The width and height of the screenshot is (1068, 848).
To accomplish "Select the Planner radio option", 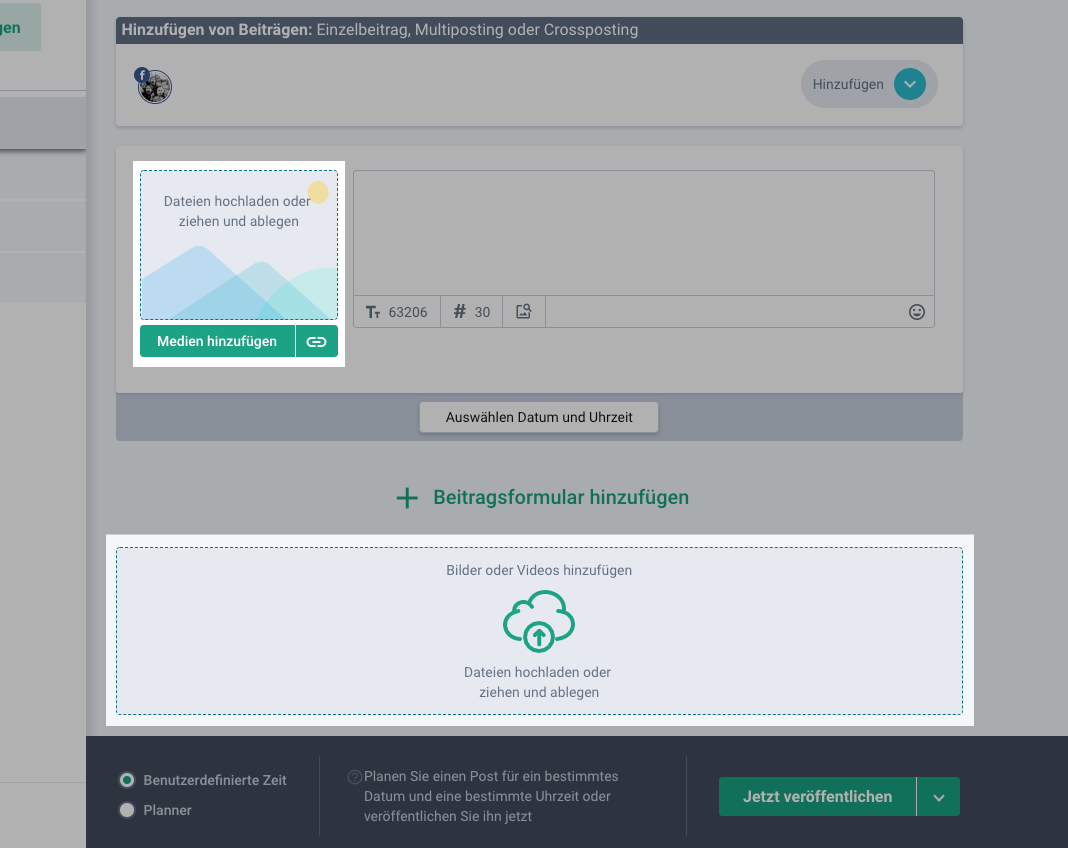I will click(x=127, y=810).
